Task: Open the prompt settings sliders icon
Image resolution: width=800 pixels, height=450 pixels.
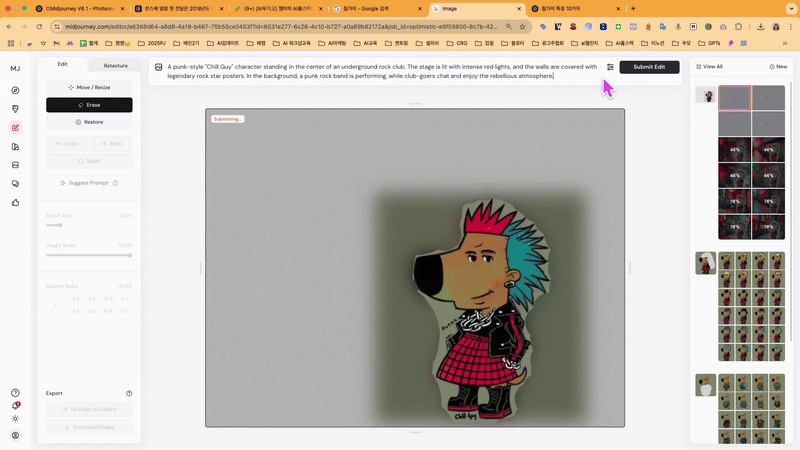Action: click(x=610, y=67)
